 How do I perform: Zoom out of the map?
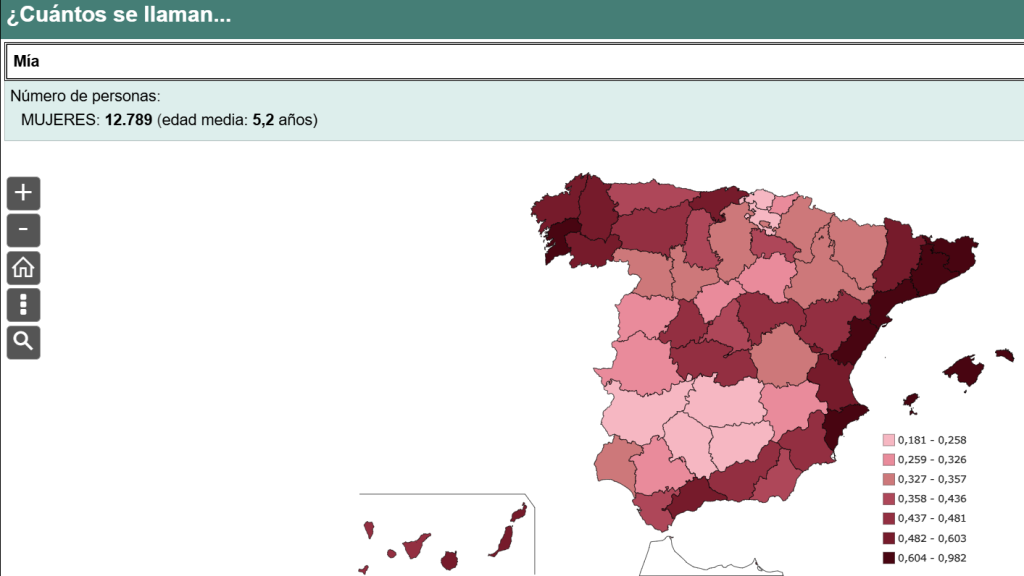23,231
